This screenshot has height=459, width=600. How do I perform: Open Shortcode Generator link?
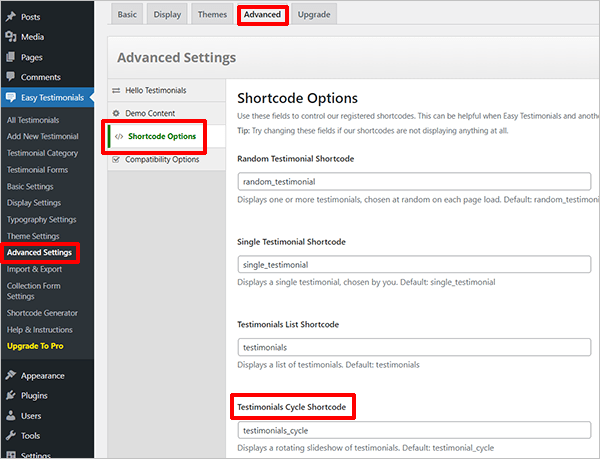point(42,313)
